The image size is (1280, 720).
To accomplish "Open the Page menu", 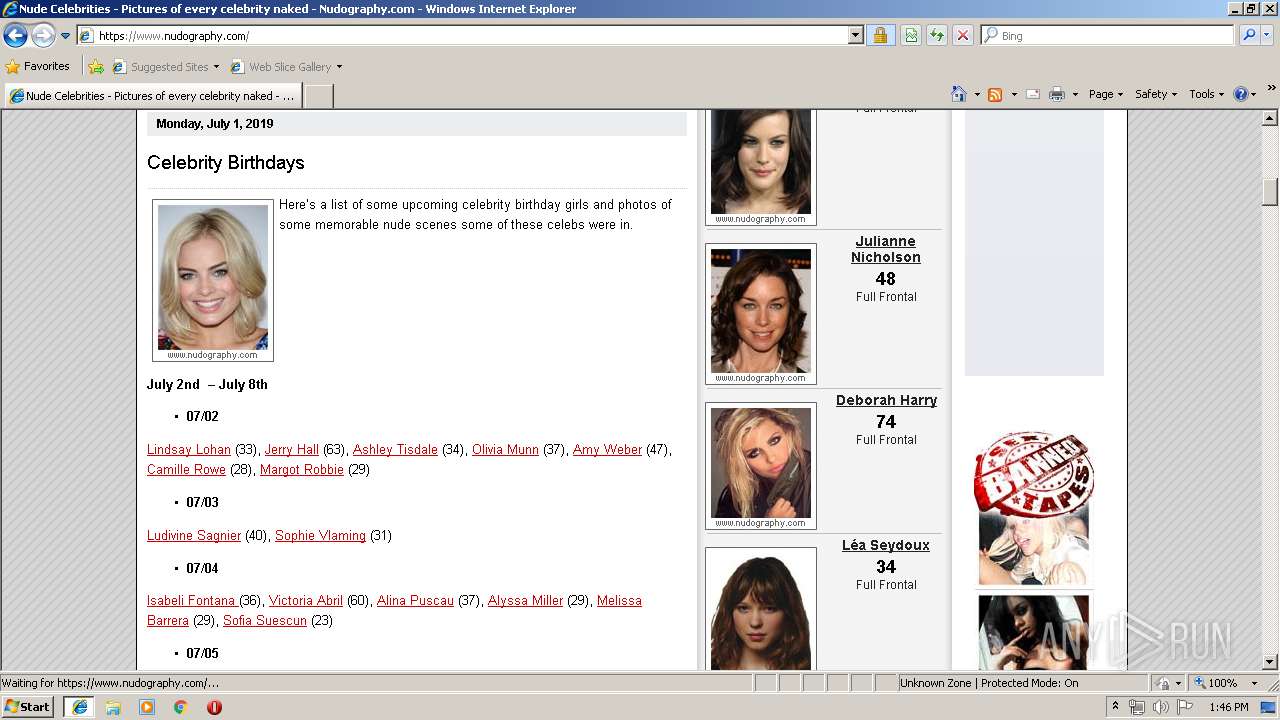I will [x=1106, y=94].
